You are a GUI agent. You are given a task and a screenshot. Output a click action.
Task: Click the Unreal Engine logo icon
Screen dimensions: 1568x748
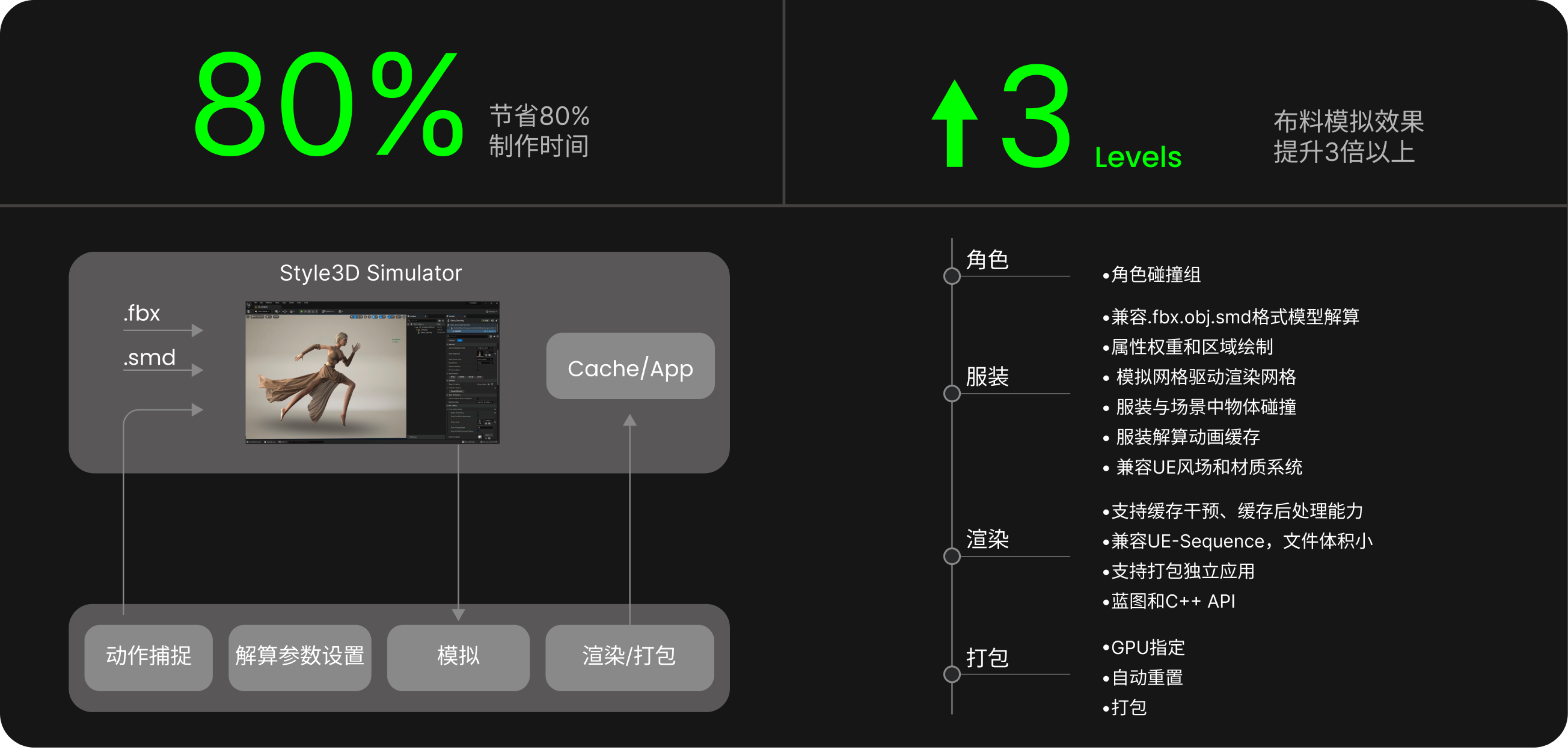[x=249, y=305]
